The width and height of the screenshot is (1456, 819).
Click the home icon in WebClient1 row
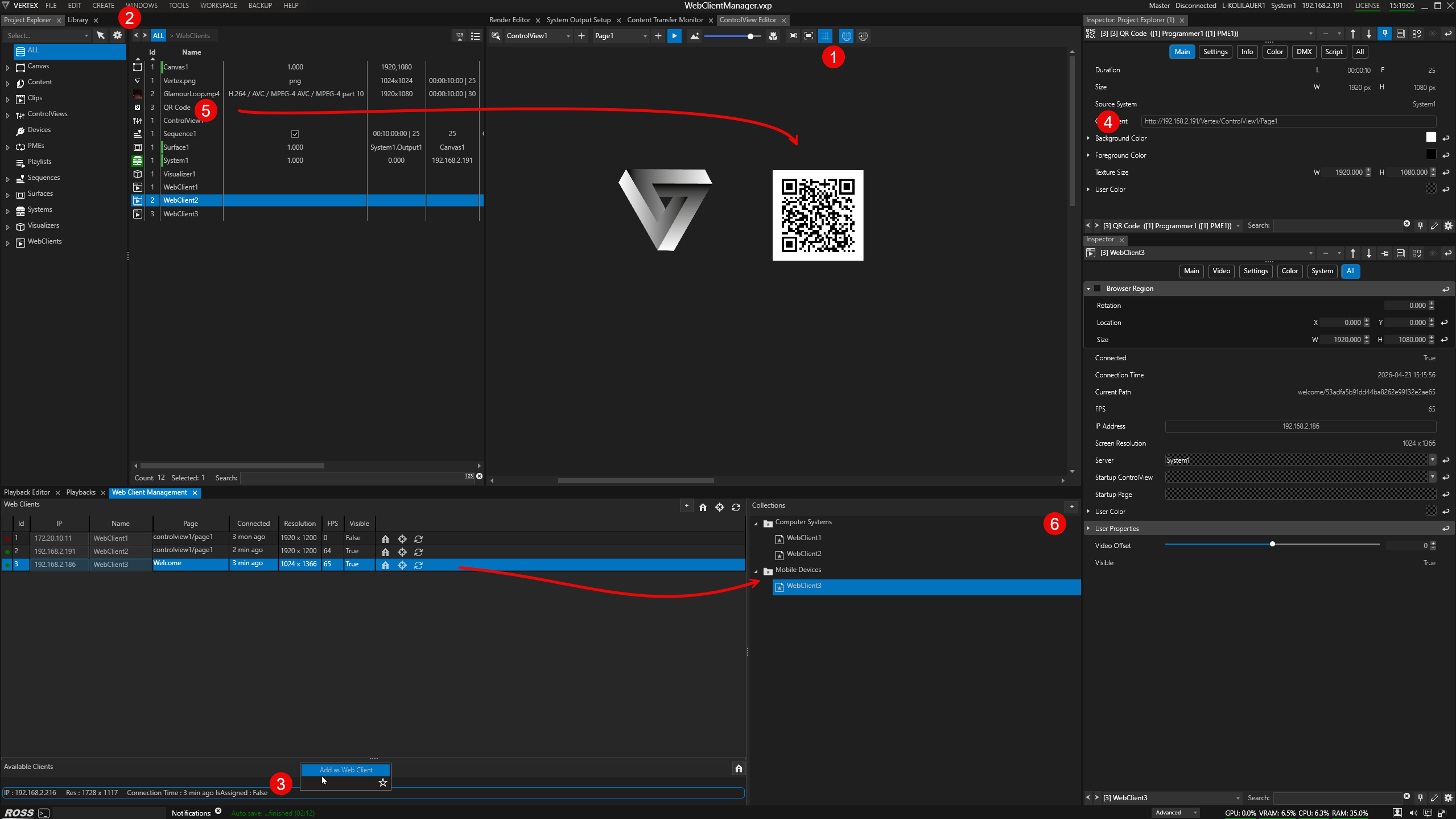(385, 539)
